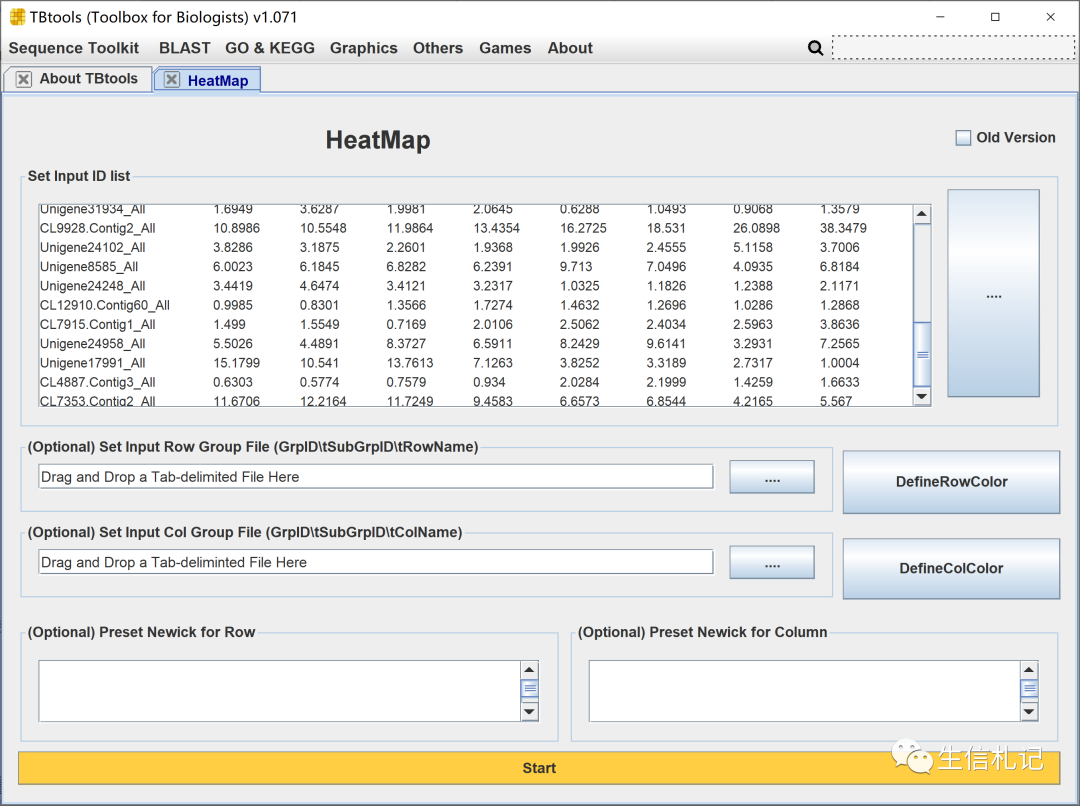
Task: Click row name CL9928.Contig2_All
Action: tap(98, 228)
